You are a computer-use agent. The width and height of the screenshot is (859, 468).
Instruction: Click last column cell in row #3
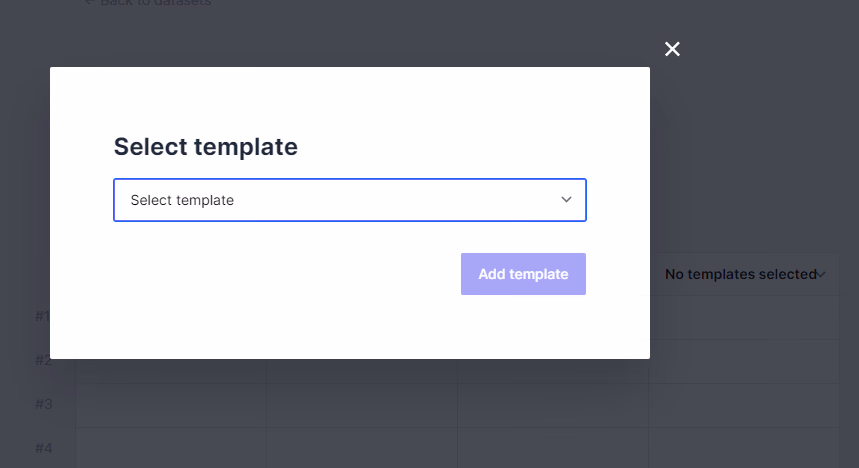pyautogui.click(x=744, y=406)
